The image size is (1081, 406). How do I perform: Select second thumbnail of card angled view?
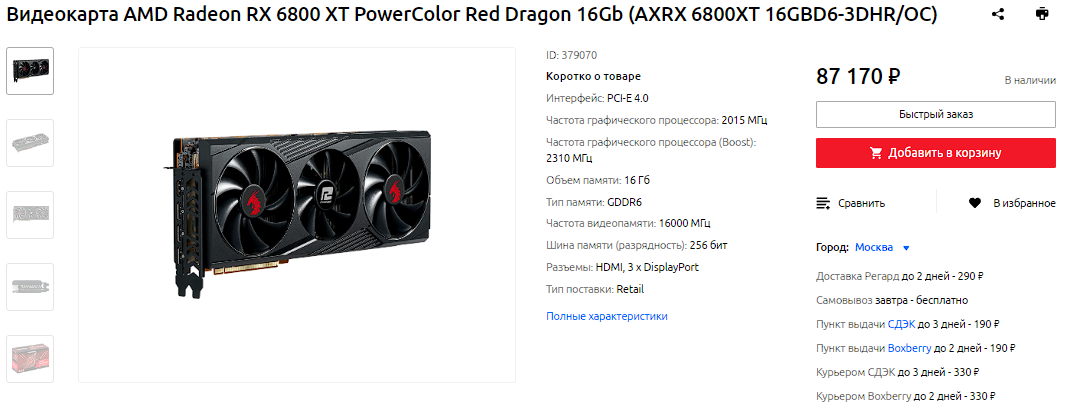click(30, 143)
